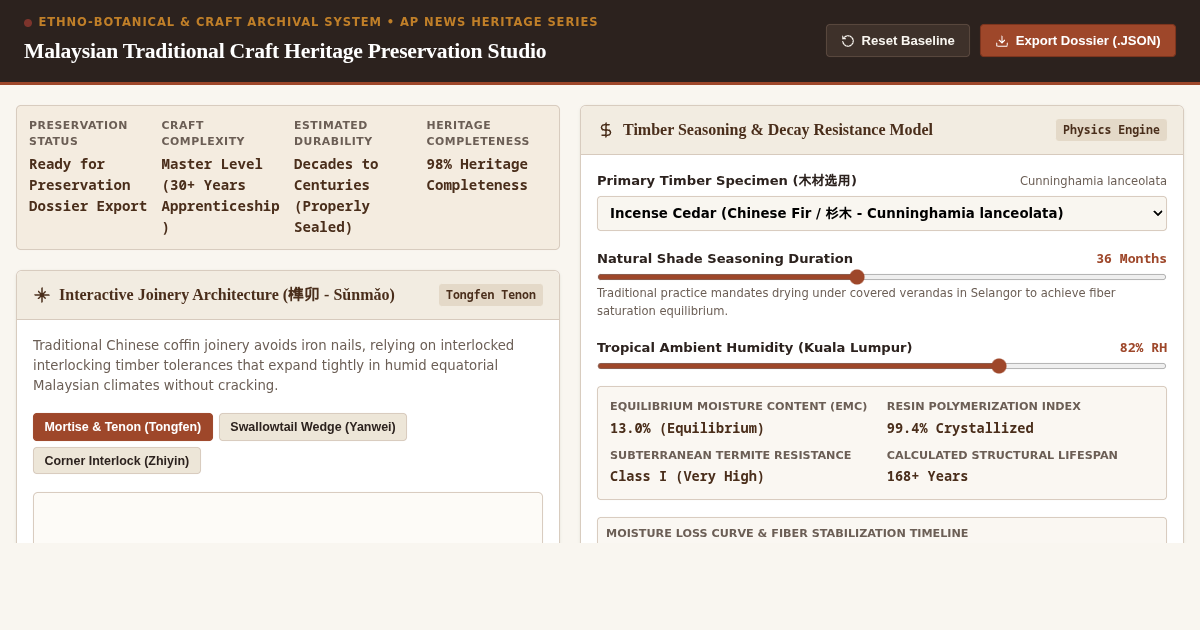Screen dimensions: 1200x630
Task: Click the '36 Months' seasoning value
Action: [1131, 259]
